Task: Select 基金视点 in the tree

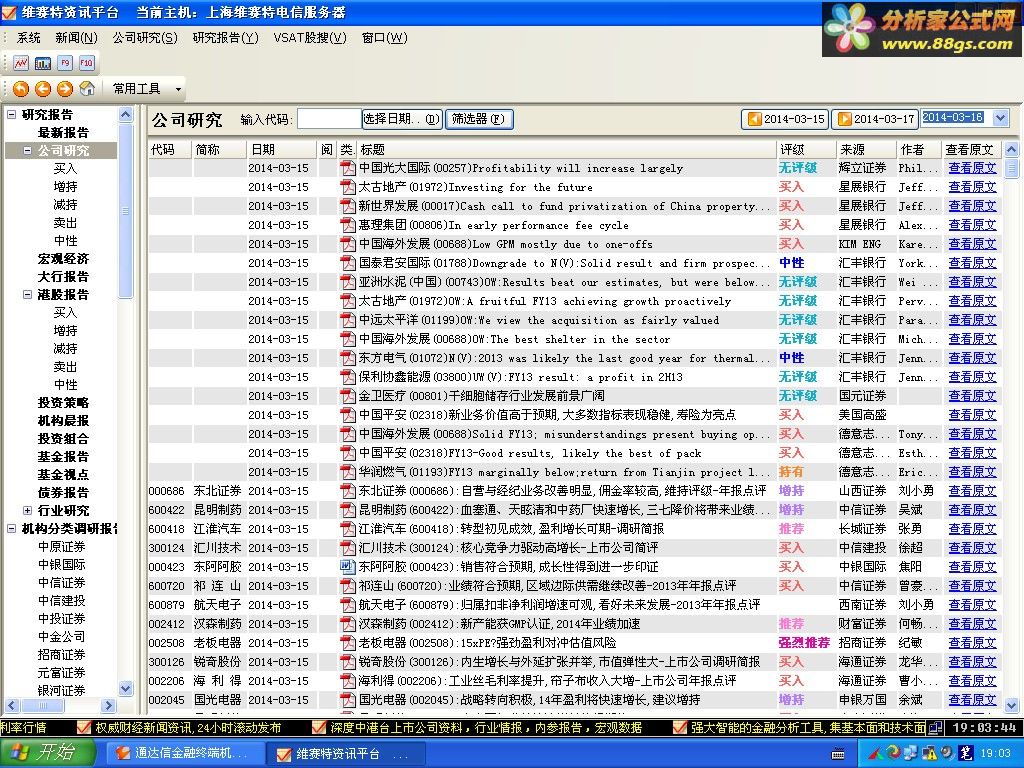Action: pyautogui.click(x=63, y=475)
